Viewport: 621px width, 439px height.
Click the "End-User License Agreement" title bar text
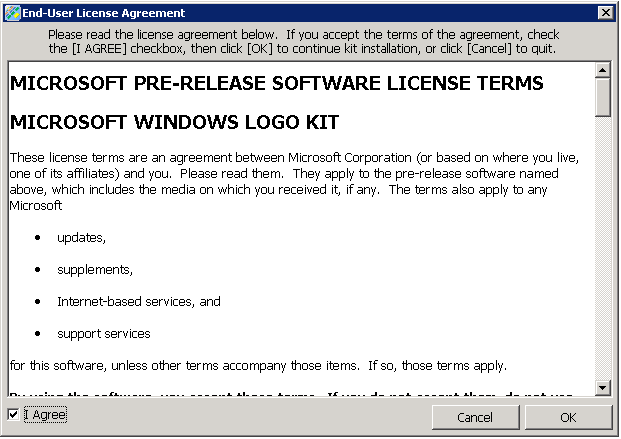tap(105, 12)
